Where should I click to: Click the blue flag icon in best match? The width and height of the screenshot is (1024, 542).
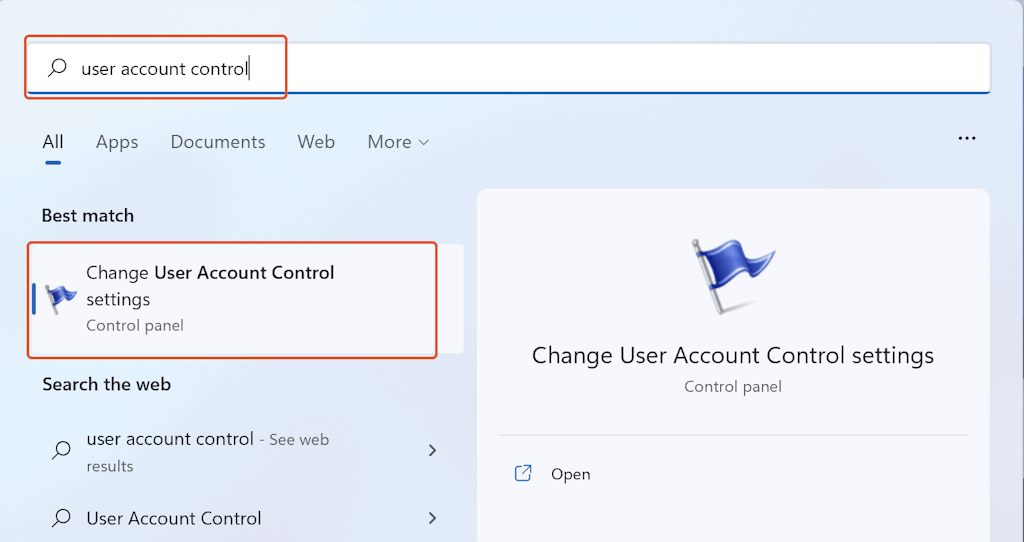(x=61, y=299)
